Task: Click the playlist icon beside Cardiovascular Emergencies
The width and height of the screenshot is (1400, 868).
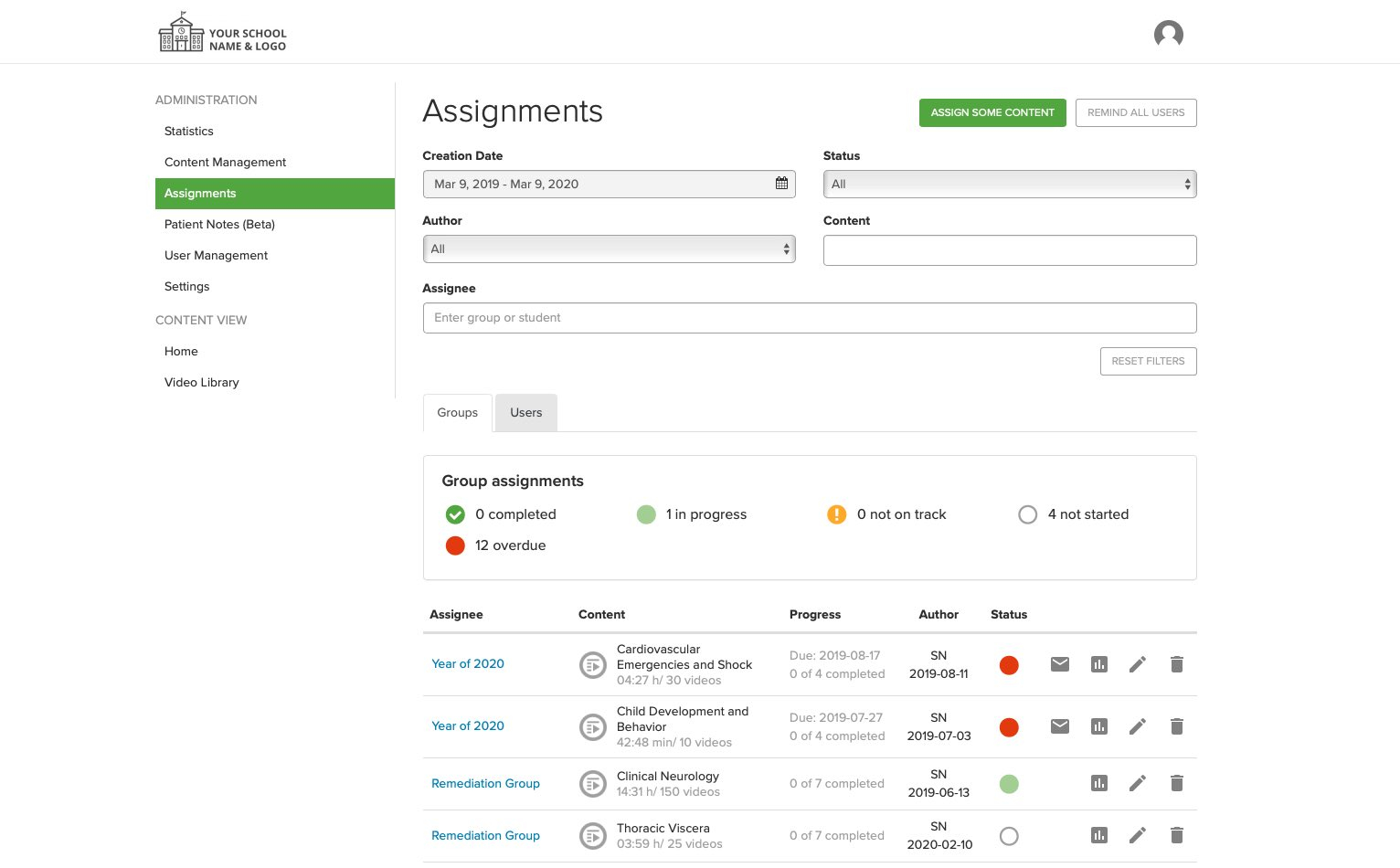Action: tap(593, 665)
